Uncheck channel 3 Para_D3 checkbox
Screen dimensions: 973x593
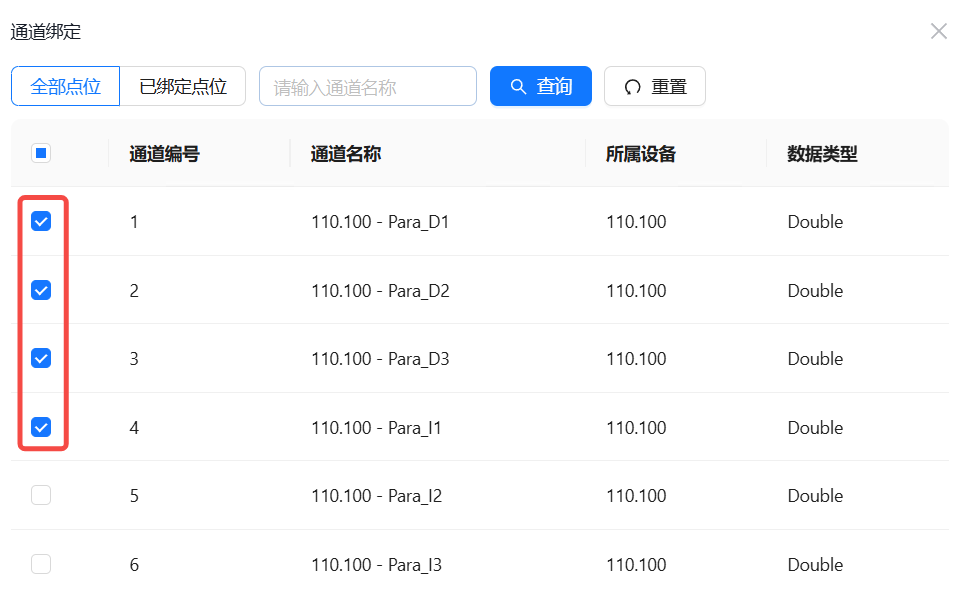coord(41,358)
